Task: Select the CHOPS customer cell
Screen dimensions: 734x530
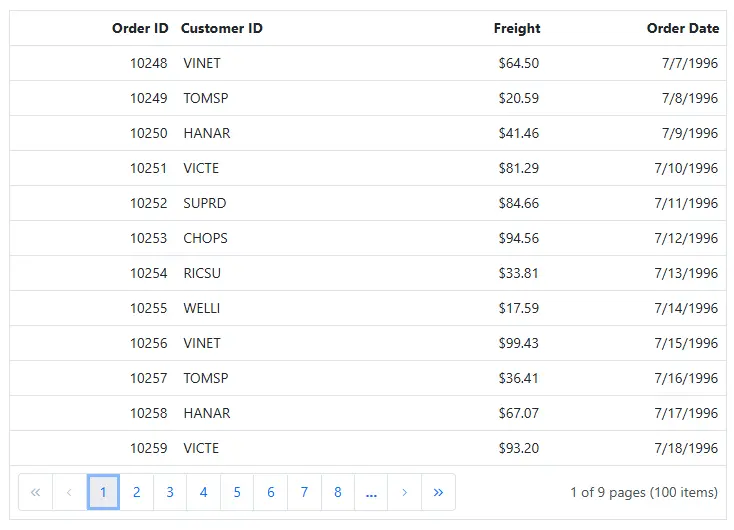Action: tap(206, 238)
